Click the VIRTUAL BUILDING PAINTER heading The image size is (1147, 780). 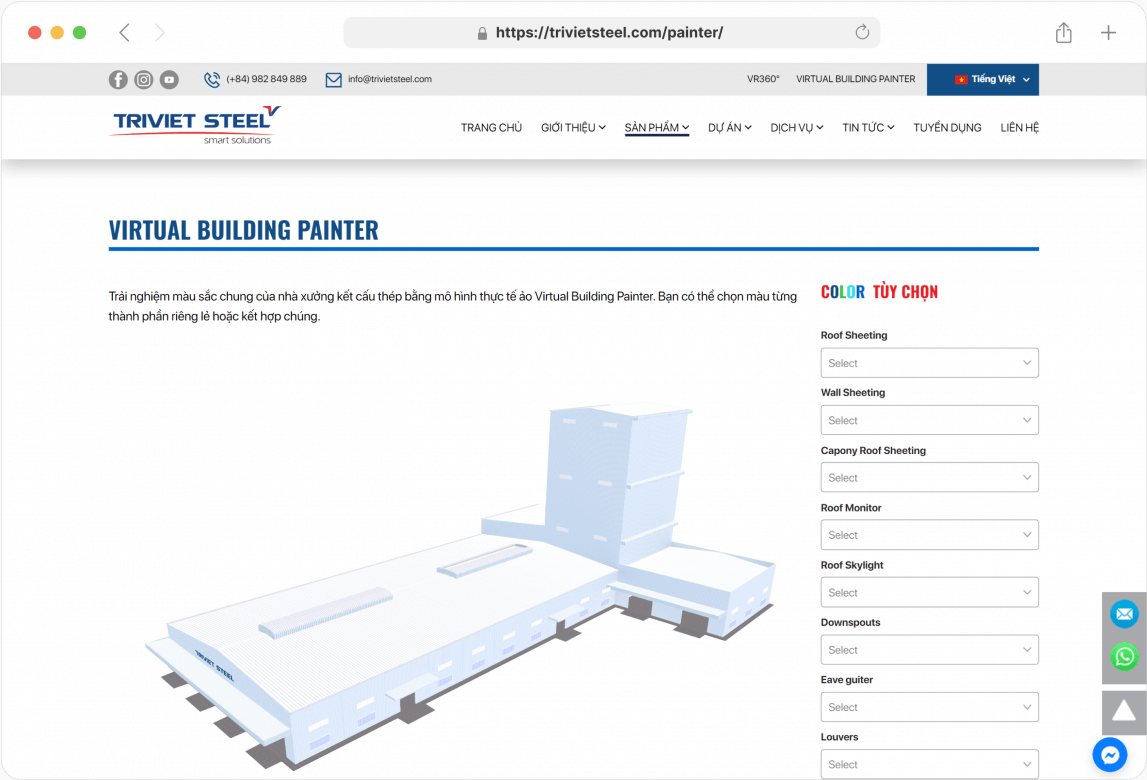pos(244,230)
